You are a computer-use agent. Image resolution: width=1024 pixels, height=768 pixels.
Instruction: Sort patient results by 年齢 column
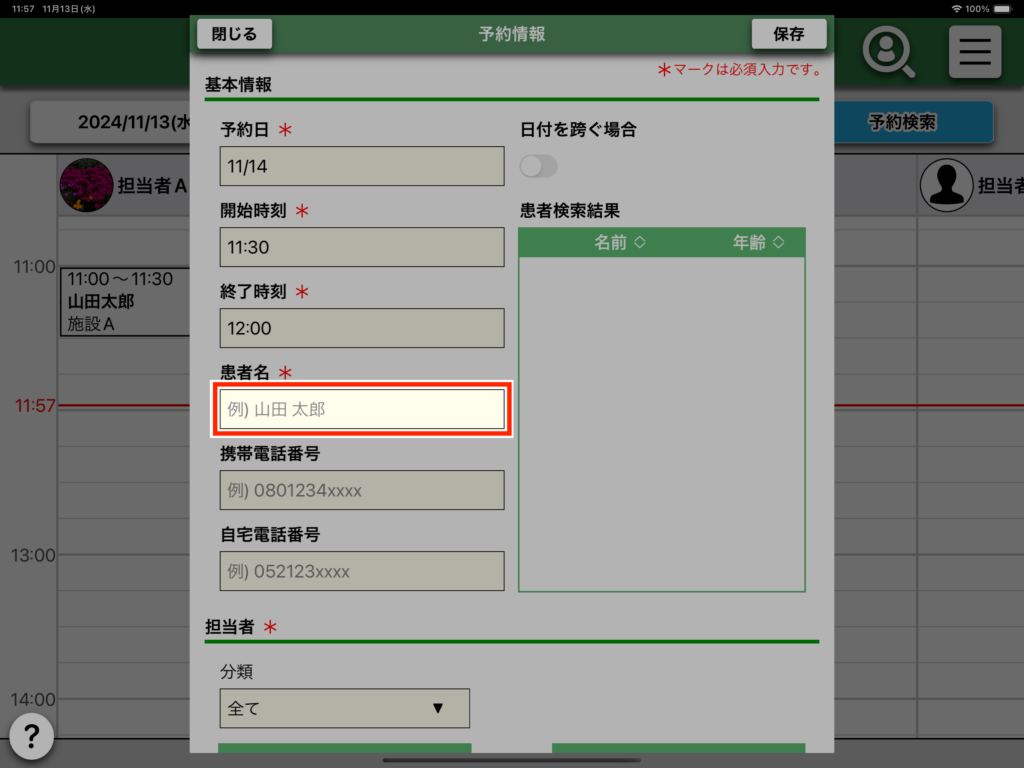[x=757, y=243]
